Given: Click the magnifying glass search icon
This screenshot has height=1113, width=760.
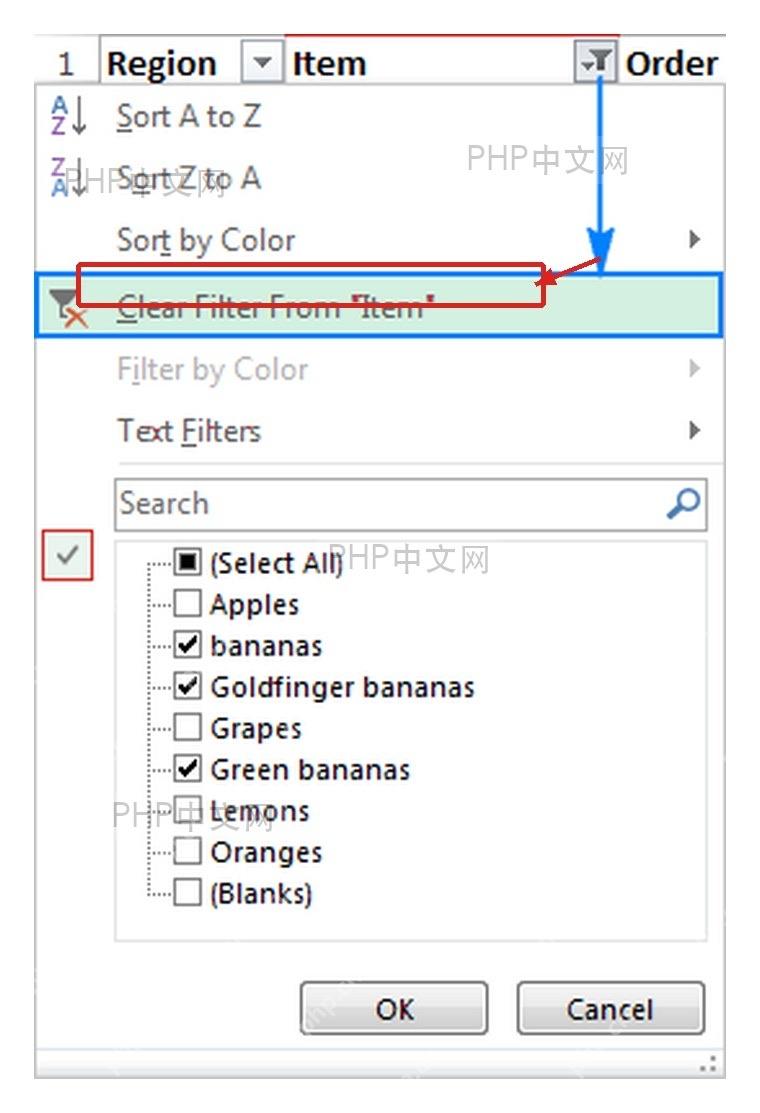Looking at the screenshot, I should (x=683, y=503).
